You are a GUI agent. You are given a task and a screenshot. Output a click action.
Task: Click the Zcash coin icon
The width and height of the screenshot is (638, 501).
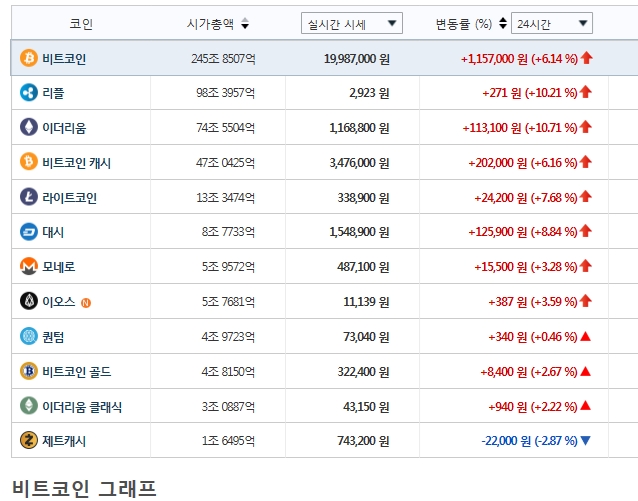coord(29,440)
